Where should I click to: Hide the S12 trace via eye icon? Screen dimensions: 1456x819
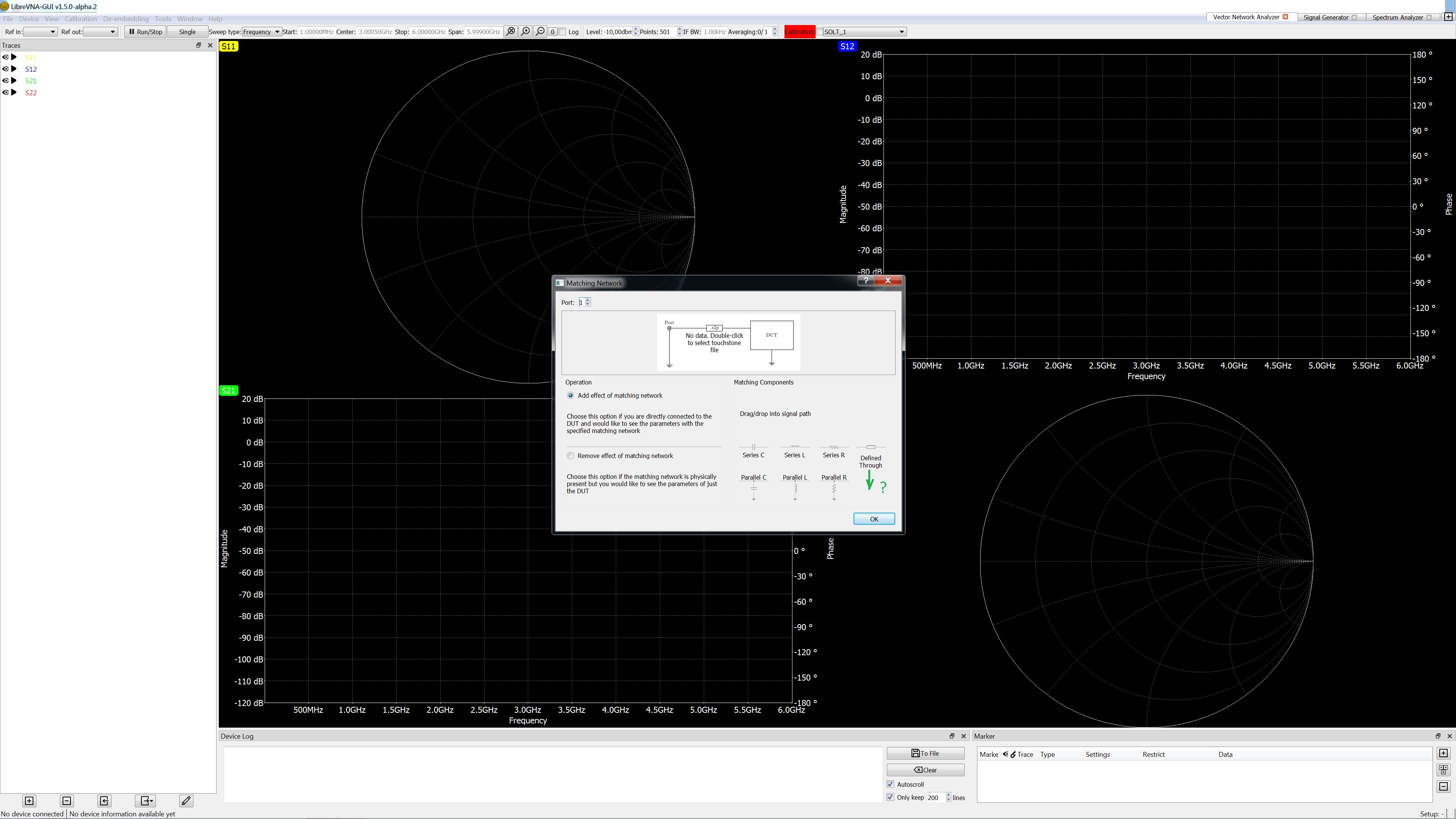pyautogui.click(x=6, y=69)
